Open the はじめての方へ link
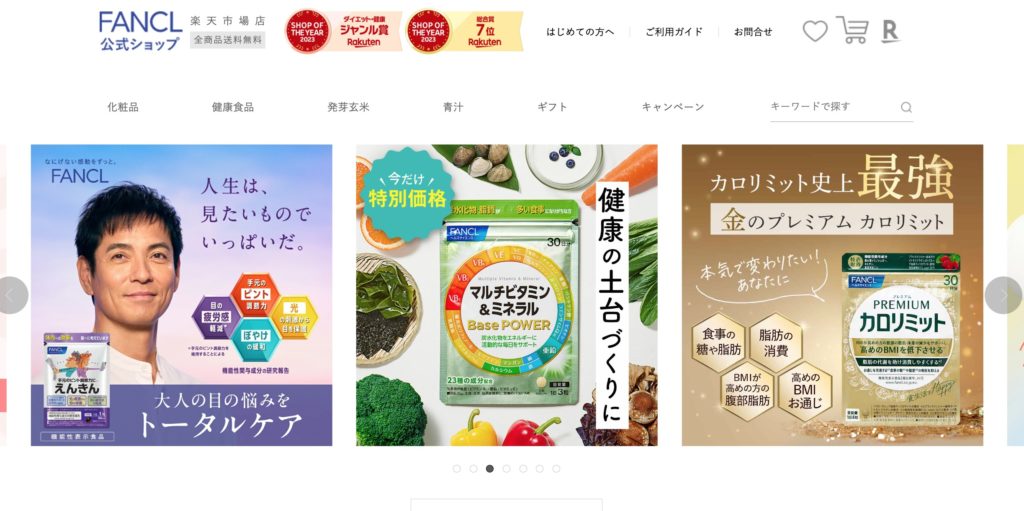The image size is (1024, 511). click(580, 31)
